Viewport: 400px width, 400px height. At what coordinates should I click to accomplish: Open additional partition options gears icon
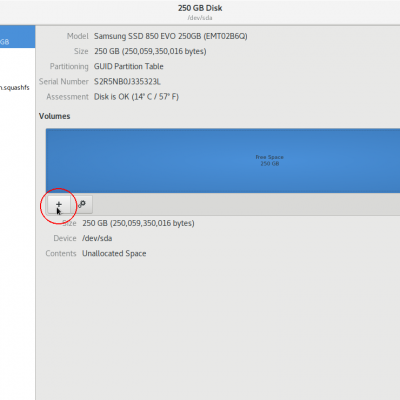pos(82,204)
